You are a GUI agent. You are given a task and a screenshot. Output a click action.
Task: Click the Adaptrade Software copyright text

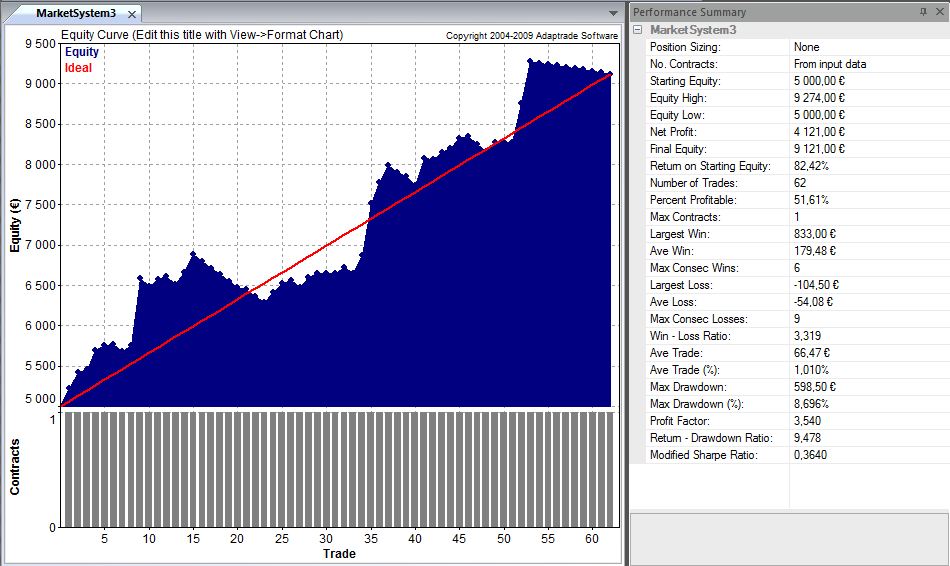[x=532, y=36]
